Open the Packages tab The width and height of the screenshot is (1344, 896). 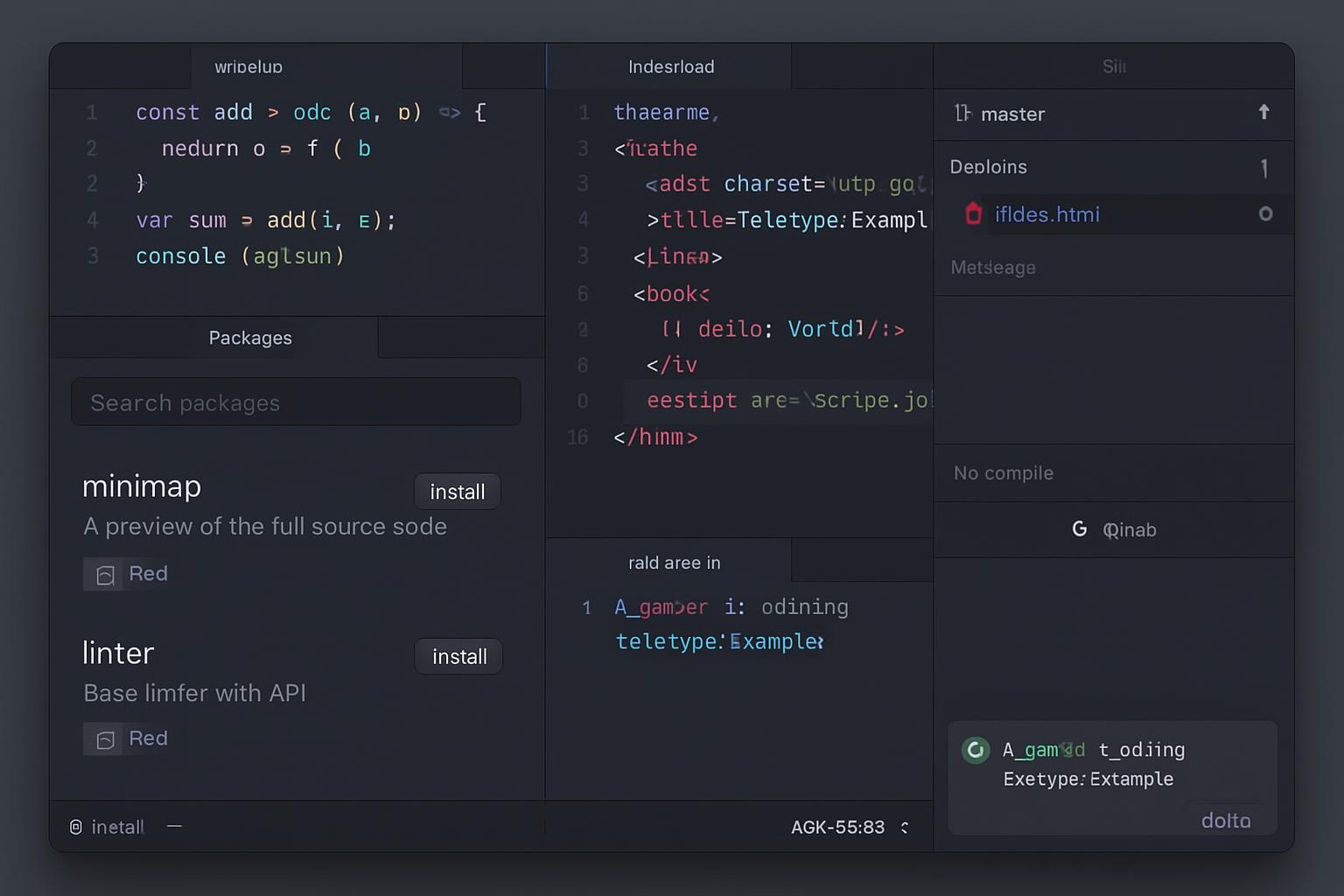pyautogui.click(x=250, y=339)
